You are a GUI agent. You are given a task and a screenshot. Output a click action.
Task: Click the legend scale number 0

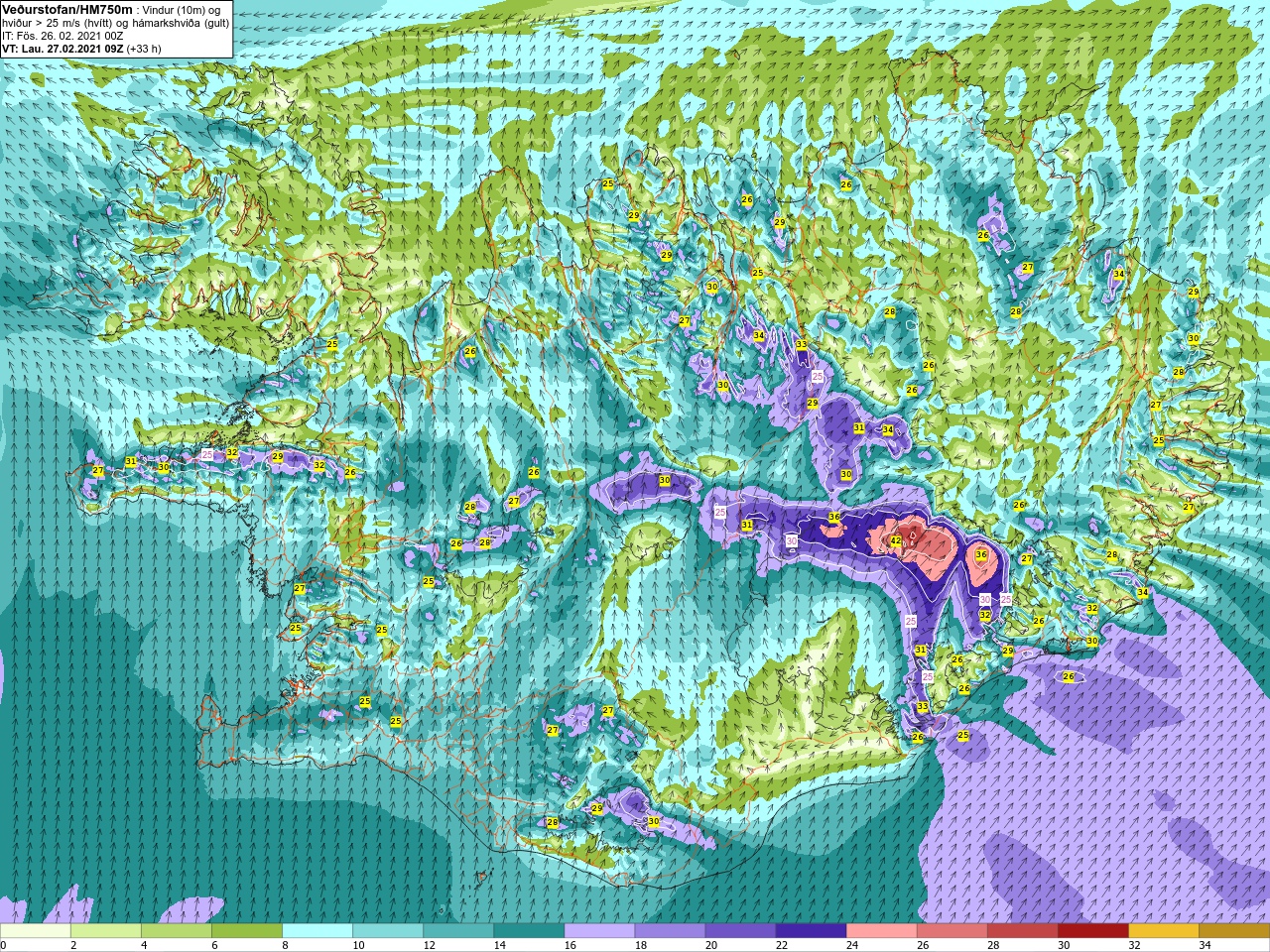point(4,945)
